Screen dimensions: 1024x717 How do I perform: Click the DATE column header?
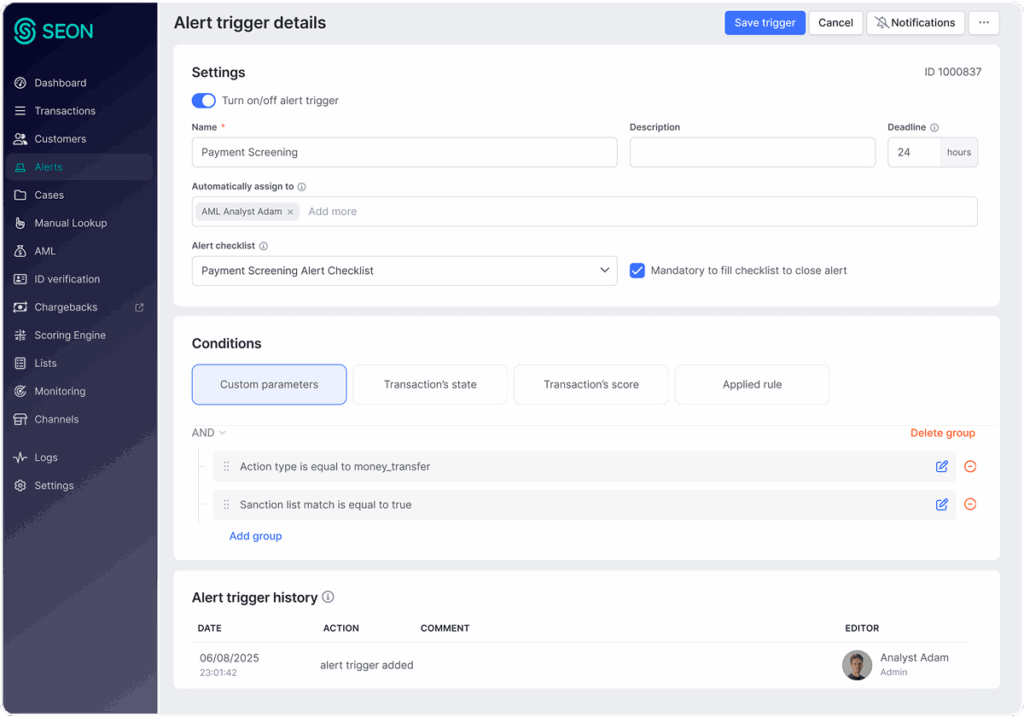tap(210, 628)
